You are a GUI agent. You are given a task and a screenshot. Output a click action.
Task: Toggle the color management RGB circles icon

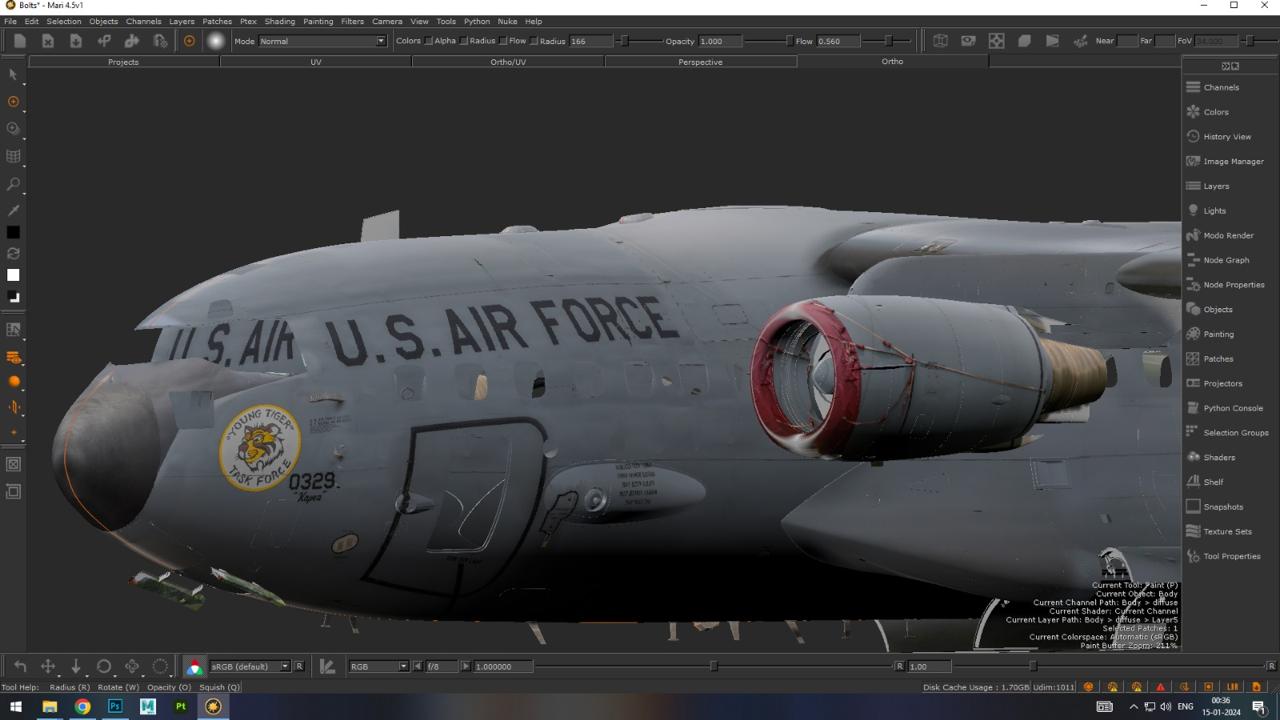point(194,667)
